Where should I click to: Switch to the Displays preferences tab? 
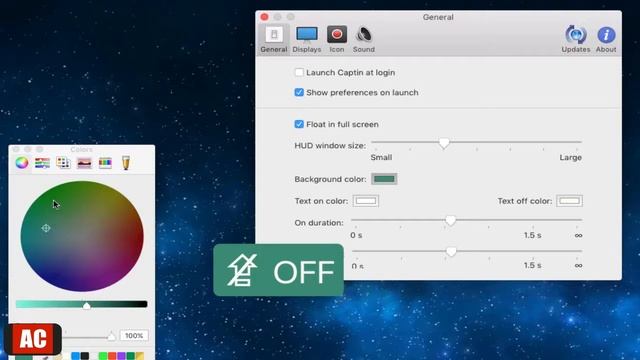[307, 40]
